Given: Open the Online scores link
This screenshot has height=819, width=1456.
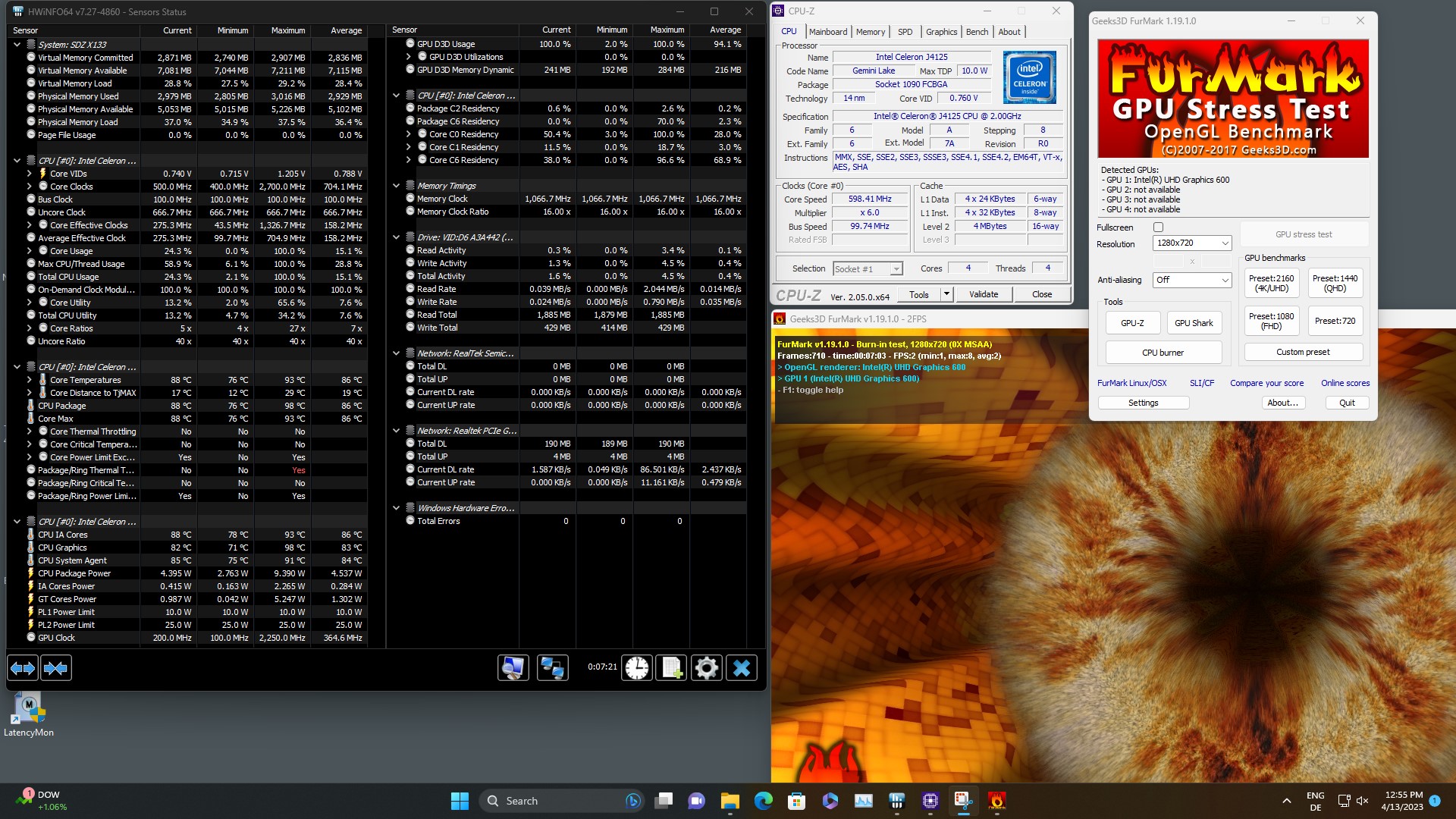Looking at the screenshot, I should [x=1345, y=383].
